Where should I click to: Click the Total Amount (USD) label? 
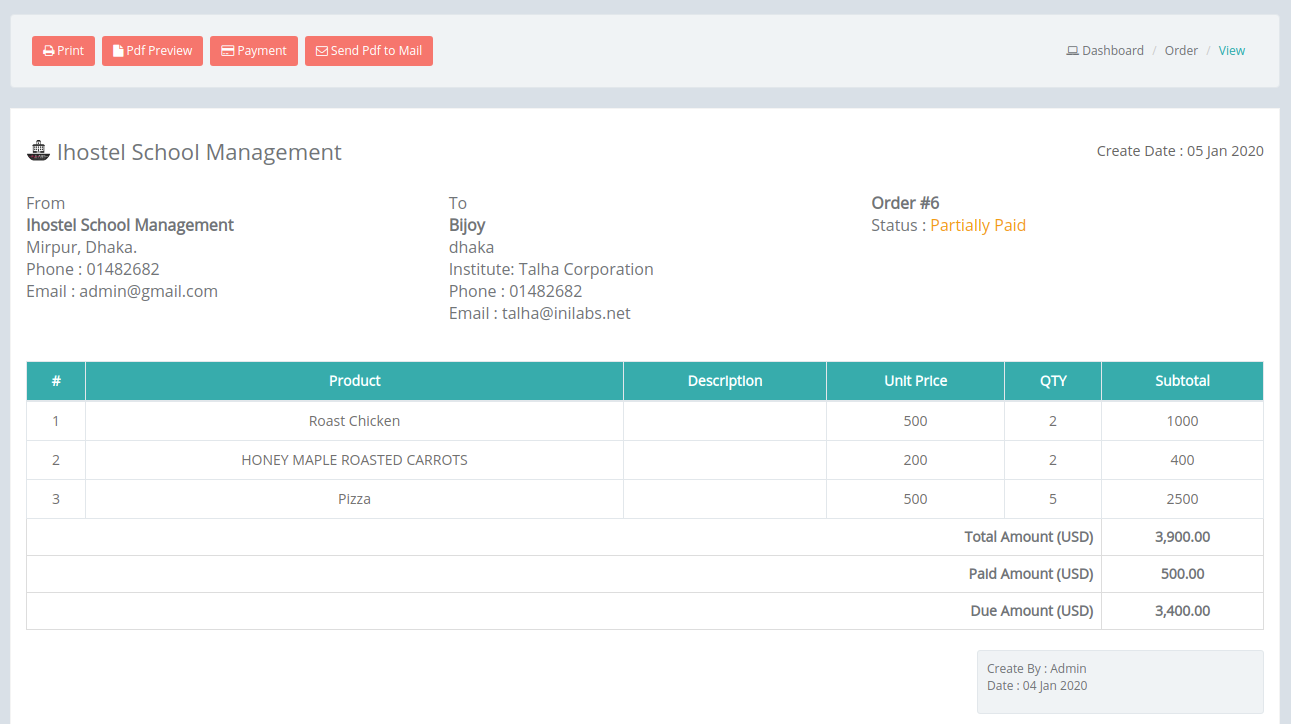[x=1029, y=537]
